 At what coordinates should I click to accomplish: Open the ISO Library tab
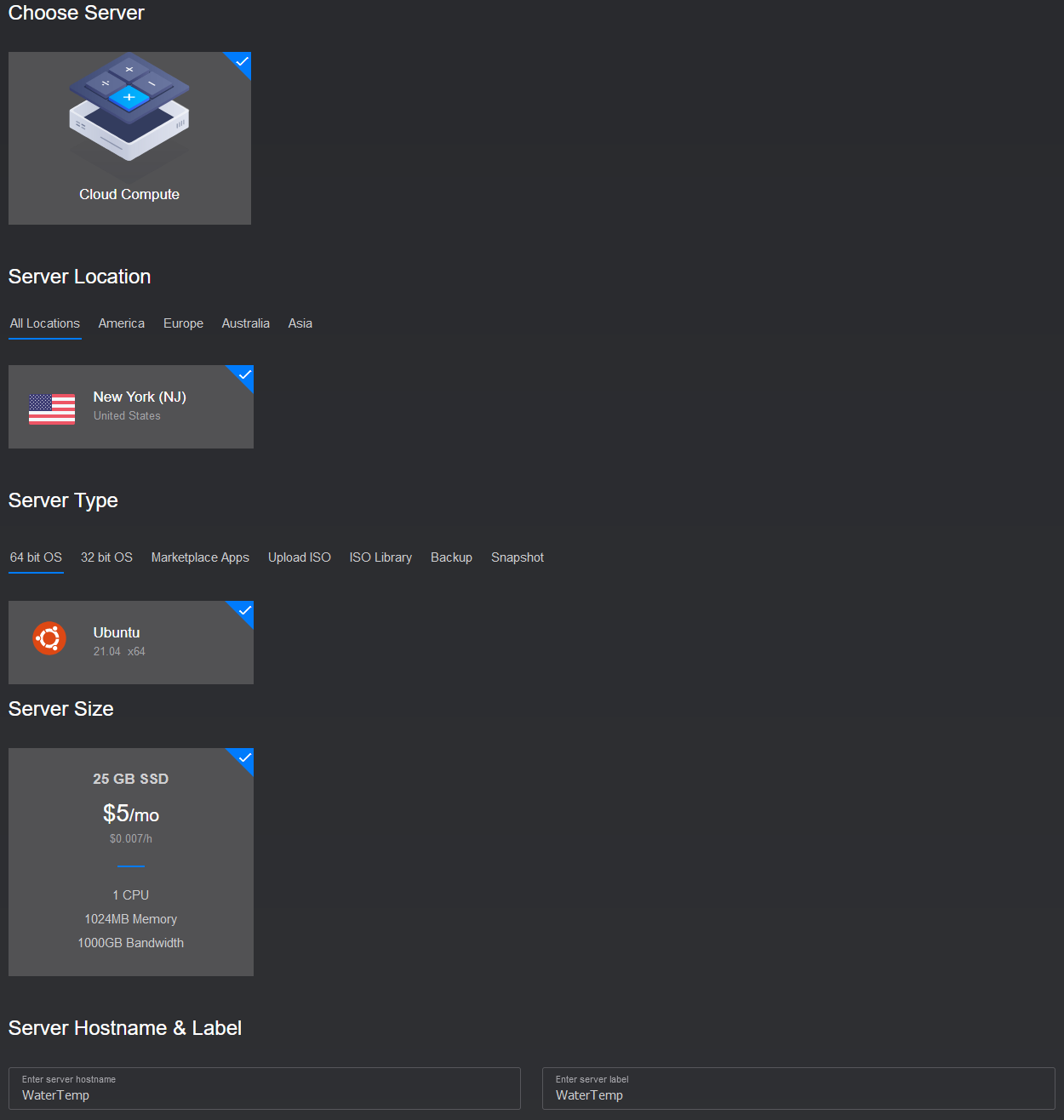coord(380,557)
